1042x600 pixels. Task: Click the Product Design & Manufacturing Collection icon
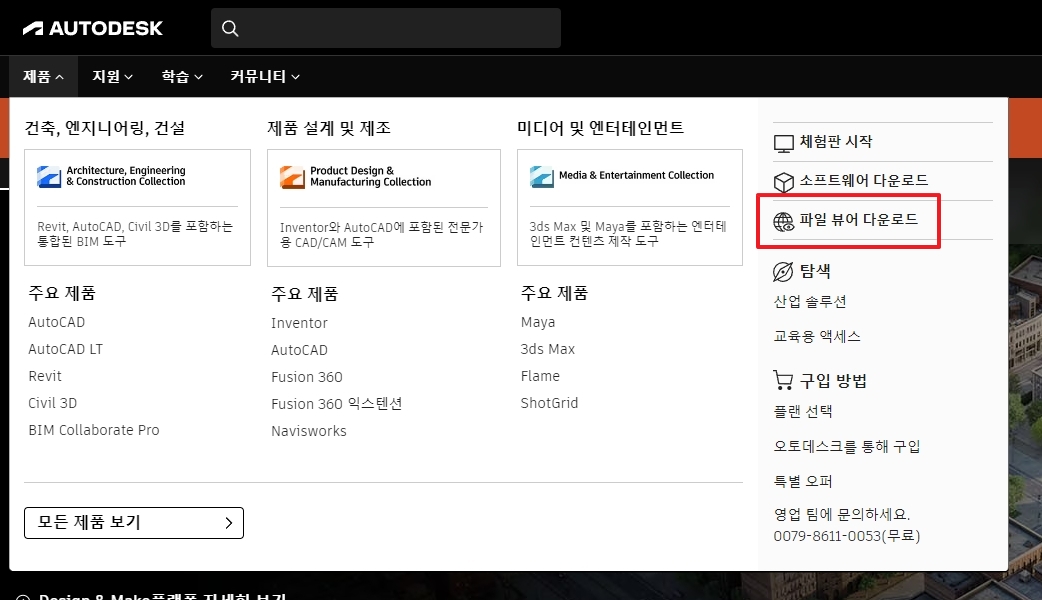tap(292, 177)
